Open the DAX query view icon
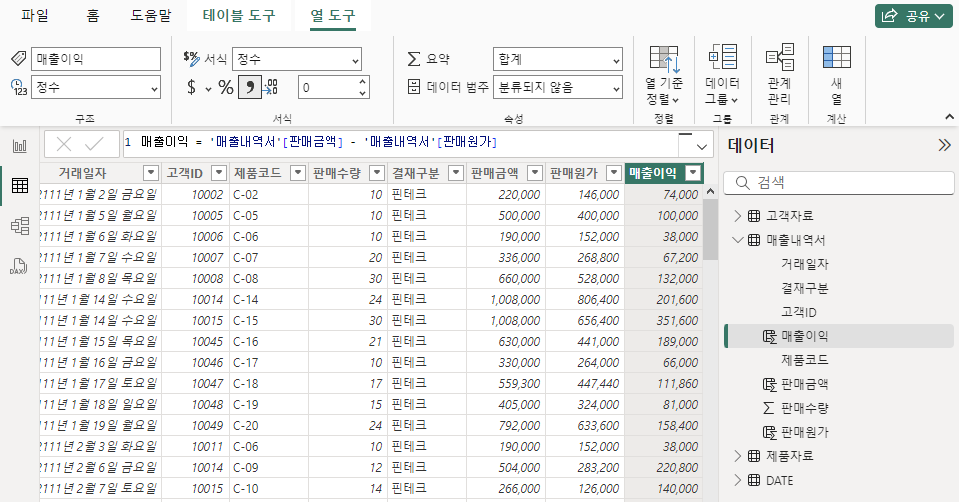This screenshot has width=959, height=502. pyautogui.click(x=18, y=266)
